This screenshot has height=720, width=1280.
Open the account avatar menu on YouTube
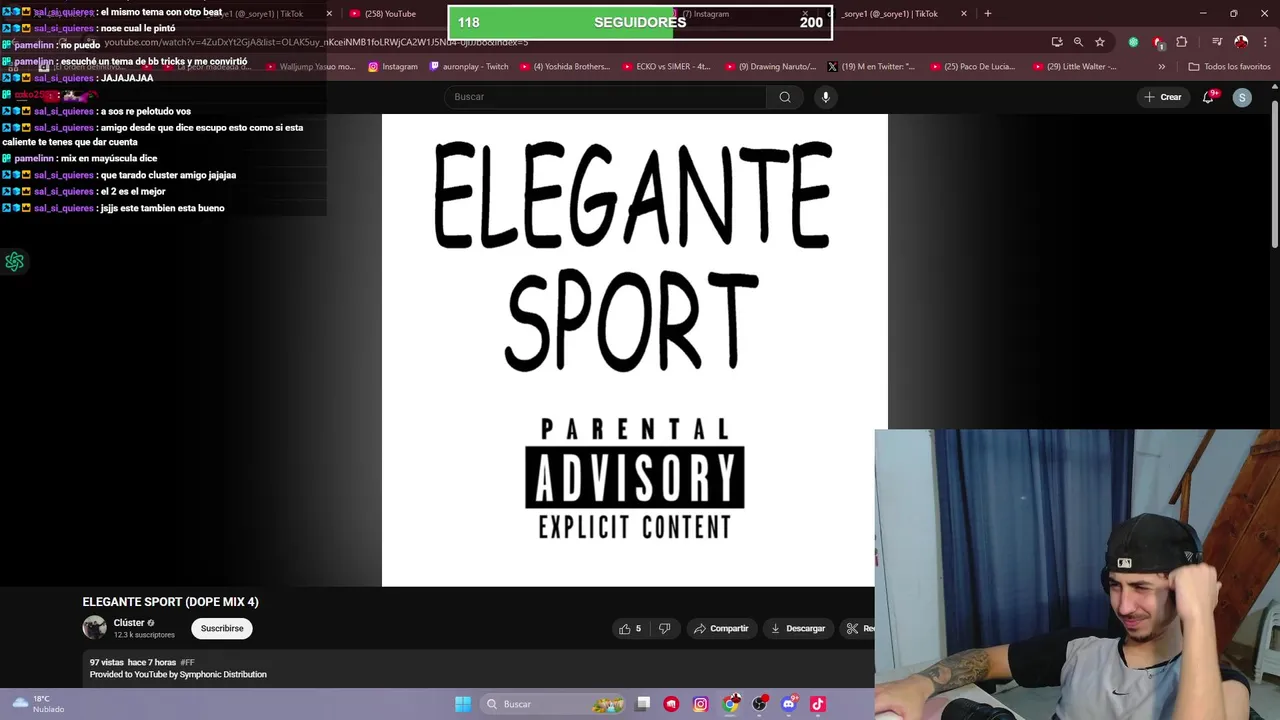(x=1242, y=97)
